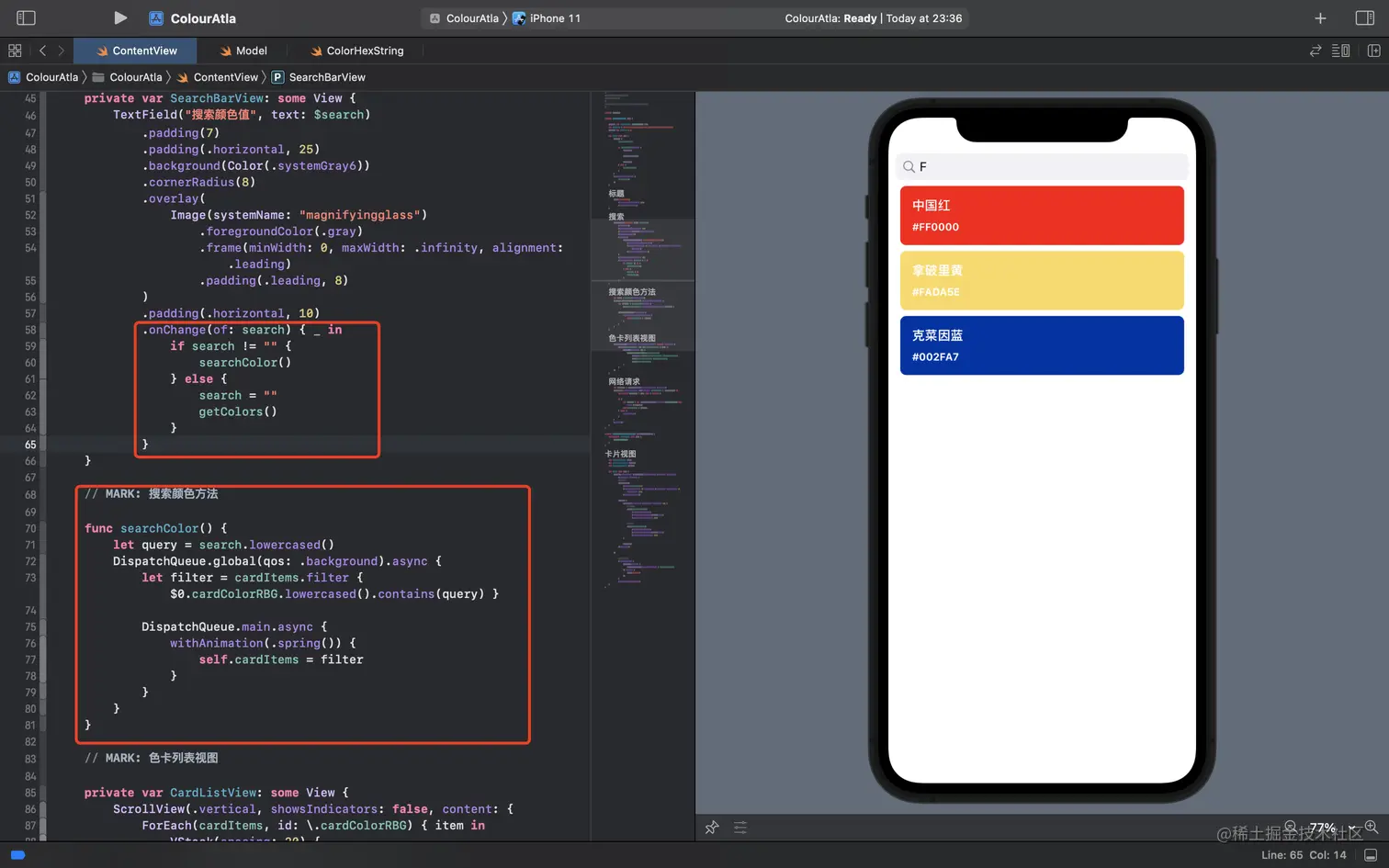Zoom in the preview canvas

pyautogui.click(x=1371, y=827)
